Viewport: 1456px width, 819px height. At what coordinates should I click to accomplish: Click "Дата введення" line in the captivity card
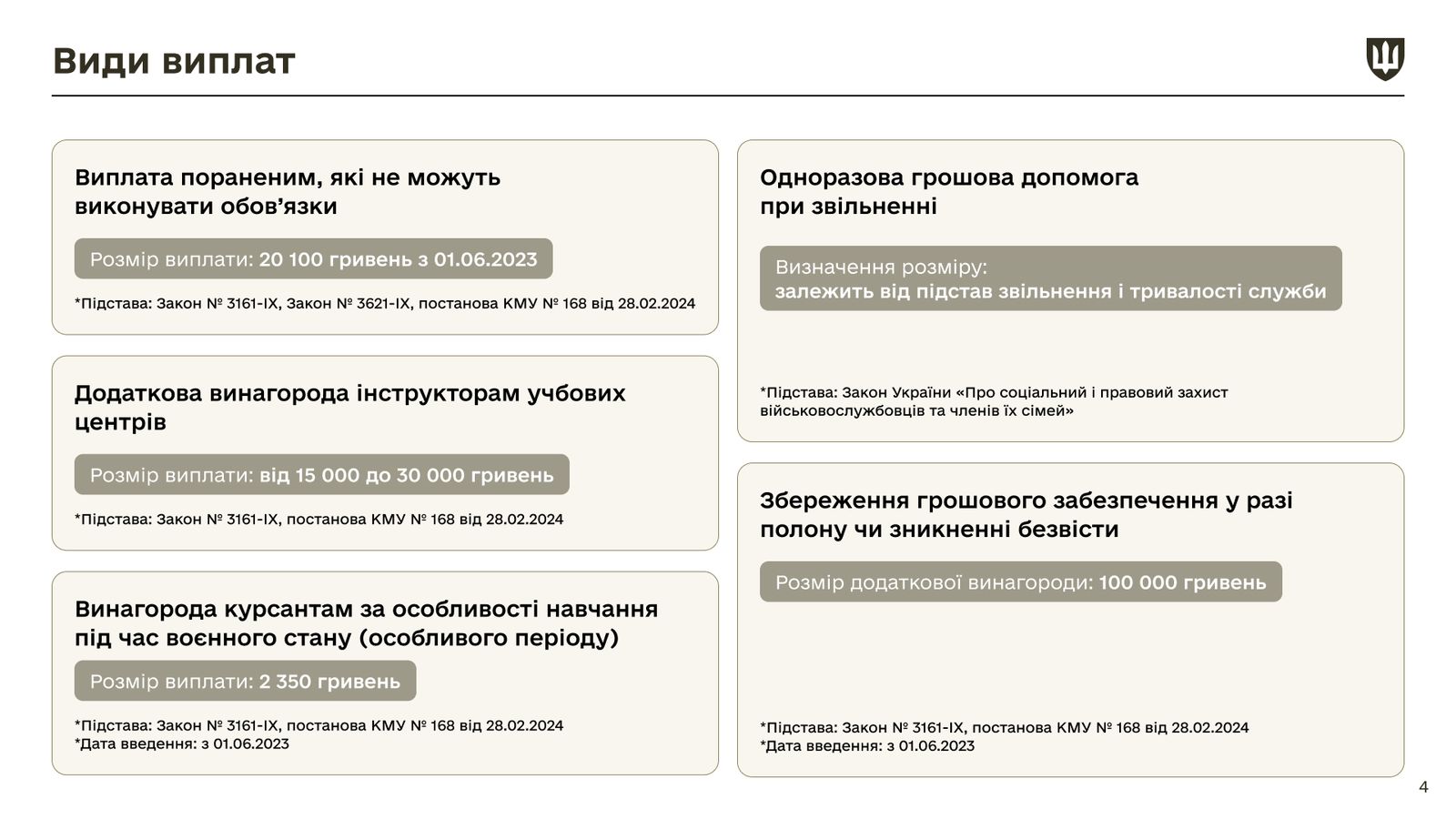point(867,745)
